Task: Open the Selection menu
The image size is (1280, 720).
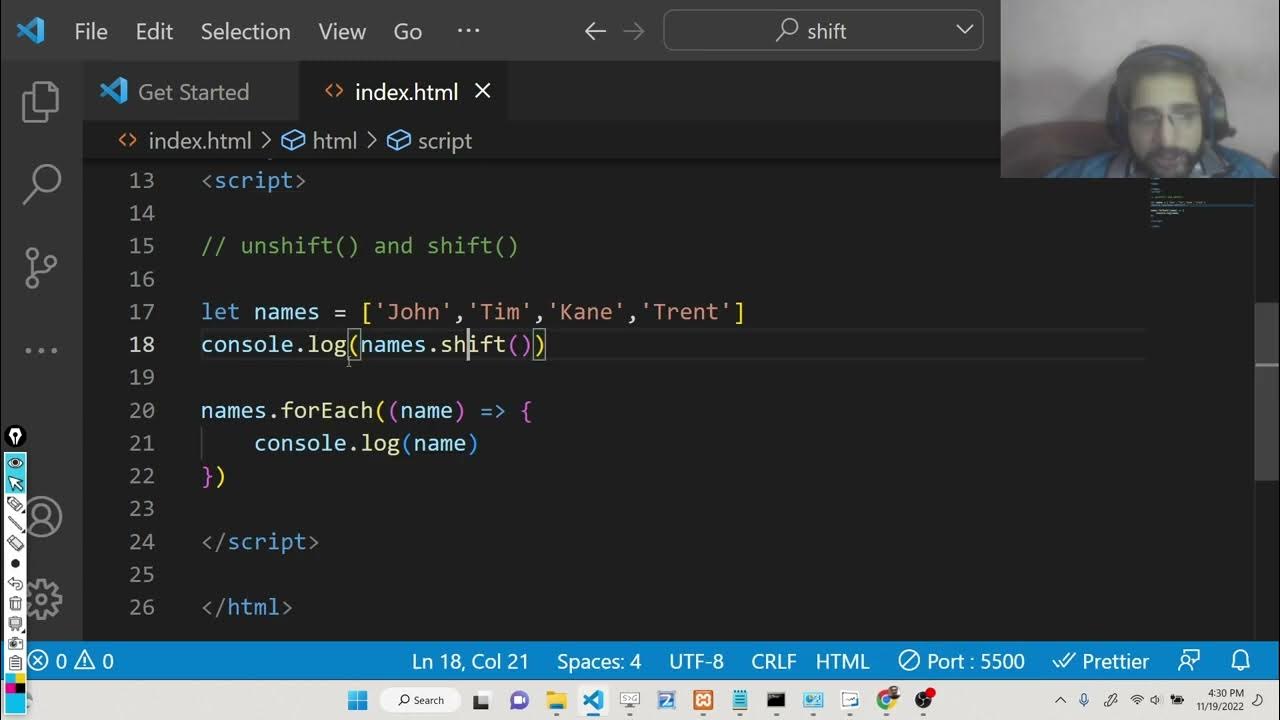Action: 245,31
